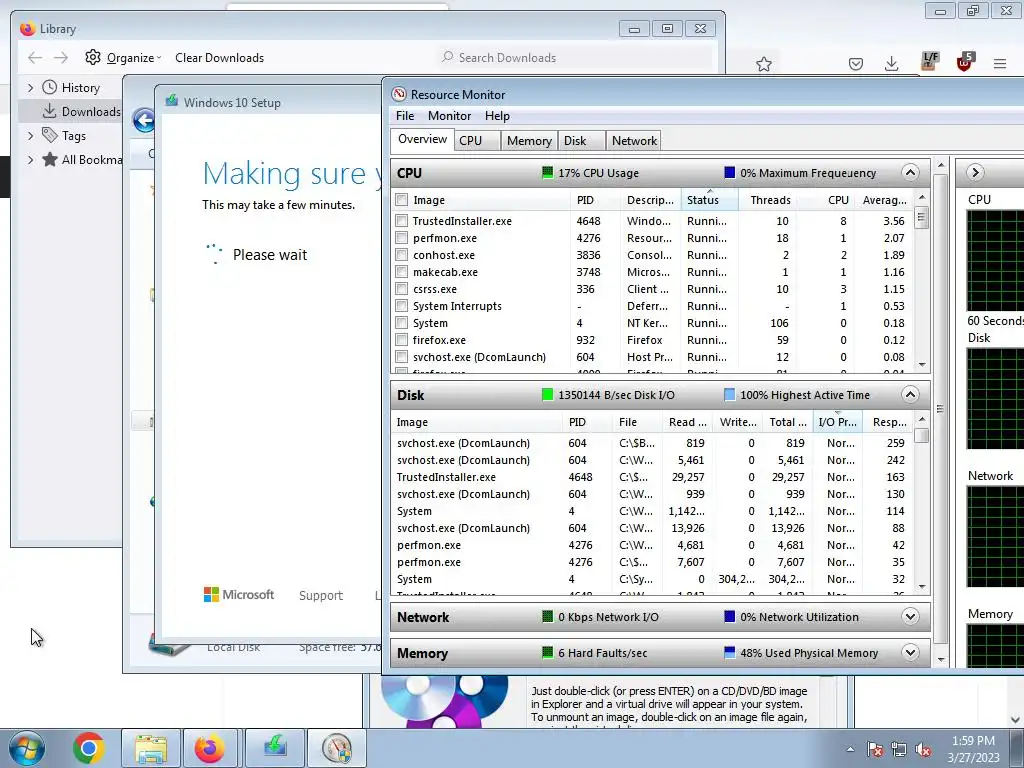Toggle the select-all Image header checkbox

pos(402,200)
